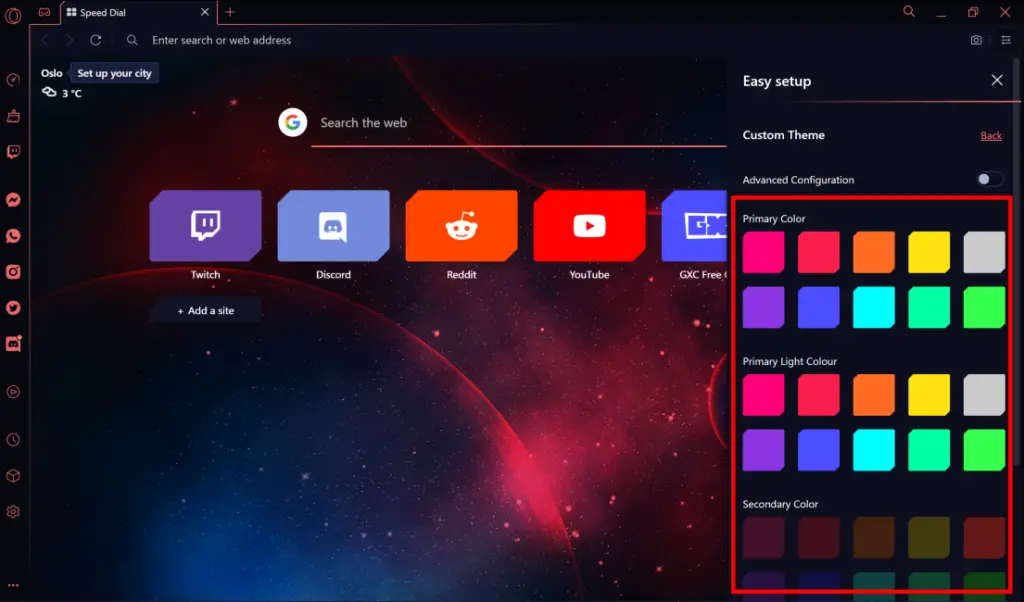Click the Custom Theme heading
1024x602 pixels.
coord(784,135)
